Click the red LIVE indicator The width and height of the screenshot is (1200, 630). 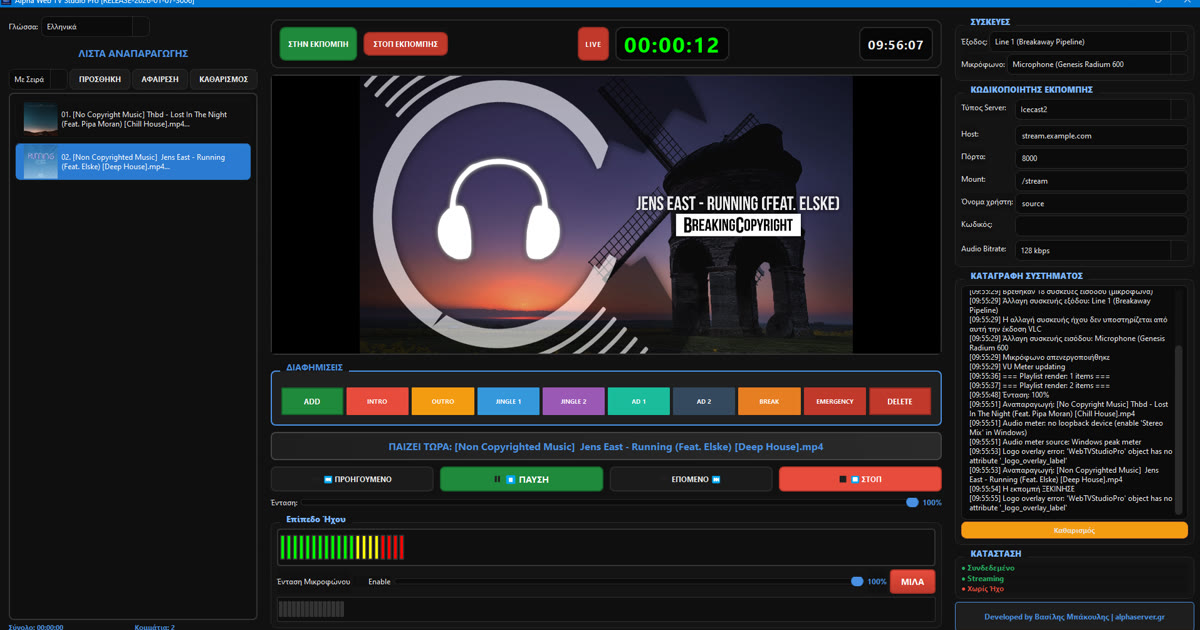(x=593, y=44)
